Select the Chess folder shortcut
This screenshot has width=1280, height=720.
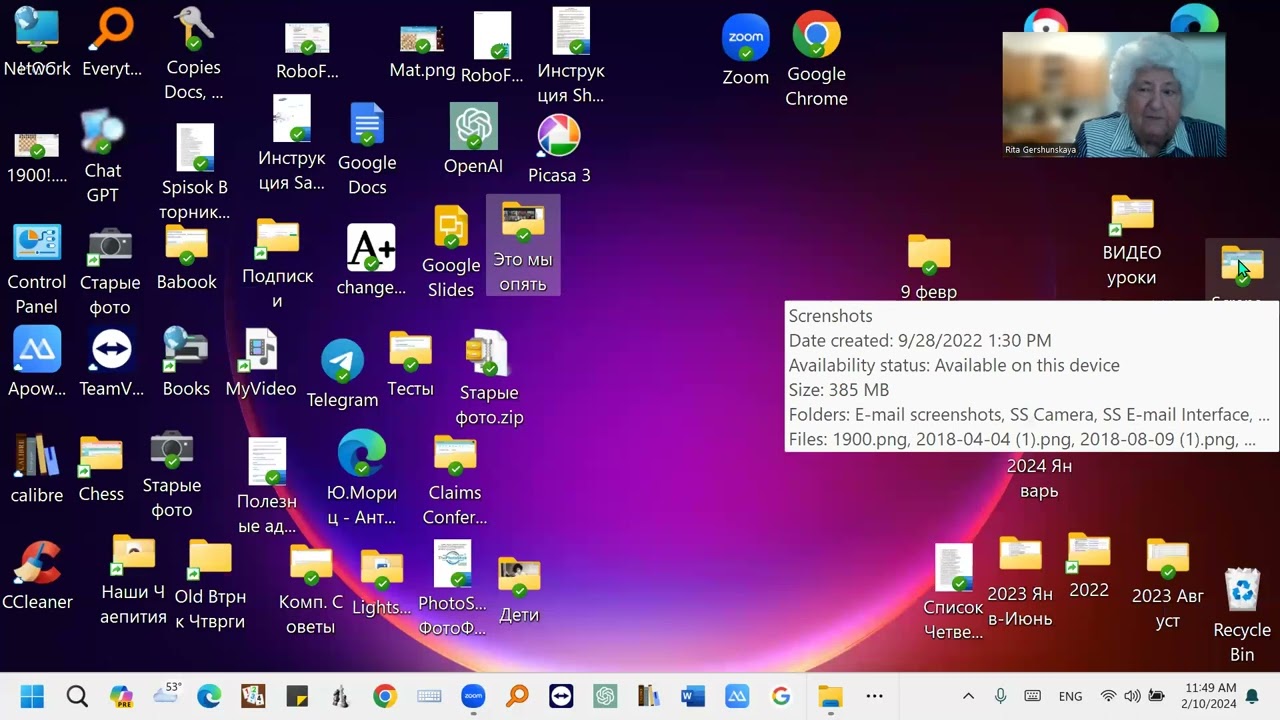coord(101,468)
